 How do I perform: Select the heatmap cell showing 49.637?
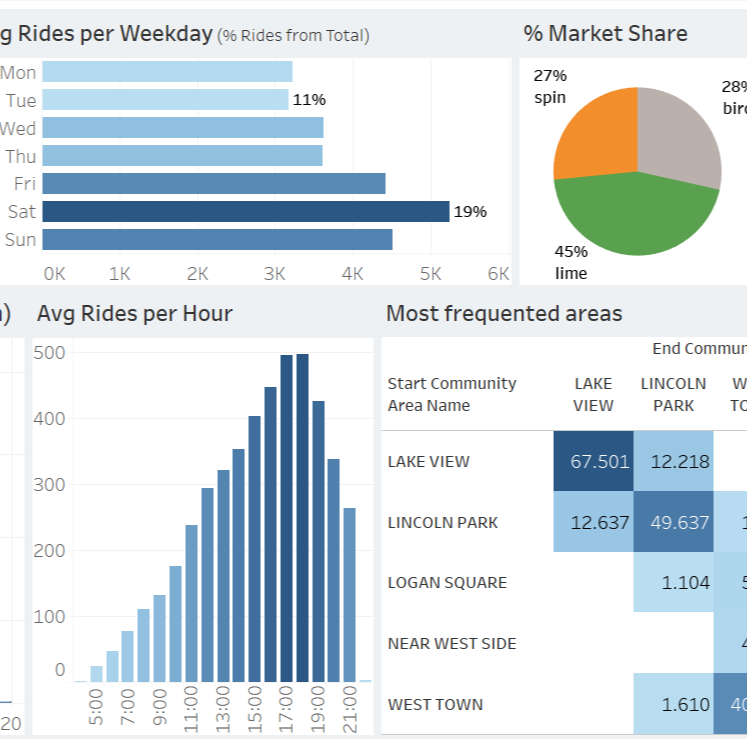tap(673, 522)
